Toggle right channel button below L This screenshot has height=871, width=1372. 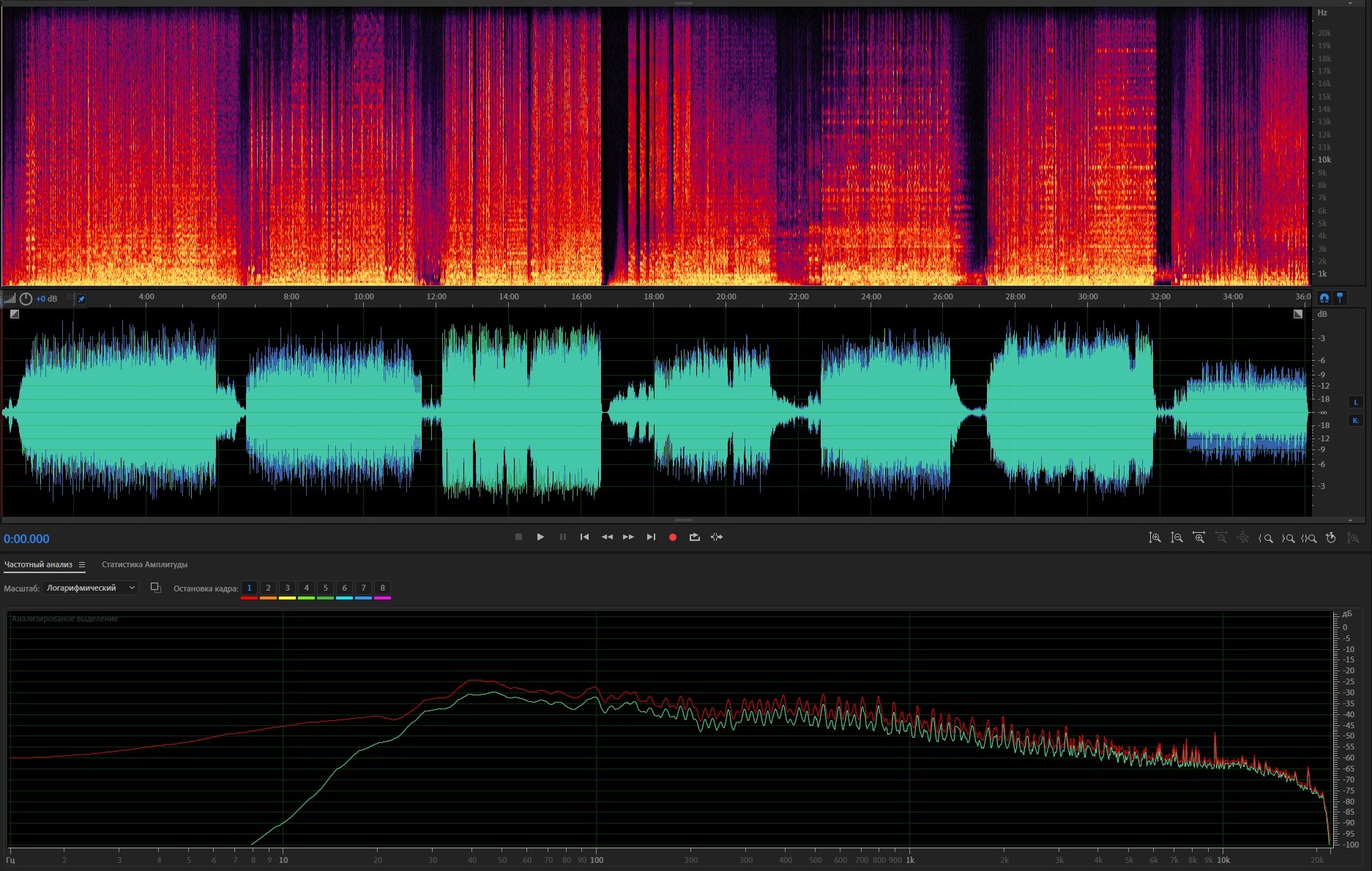pos(1355,420)
